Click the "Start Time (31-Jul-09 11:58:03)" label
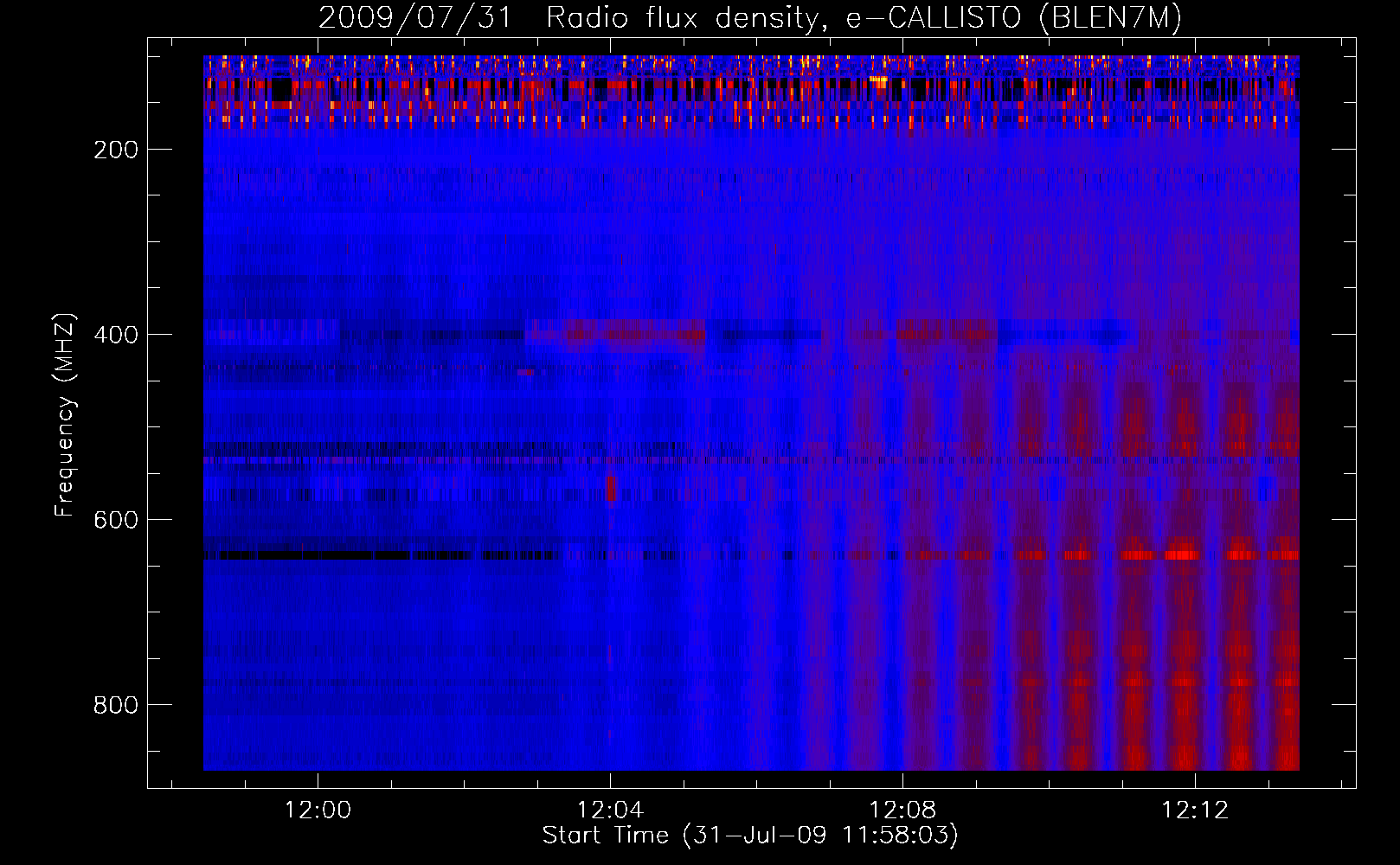 point(750,836)
